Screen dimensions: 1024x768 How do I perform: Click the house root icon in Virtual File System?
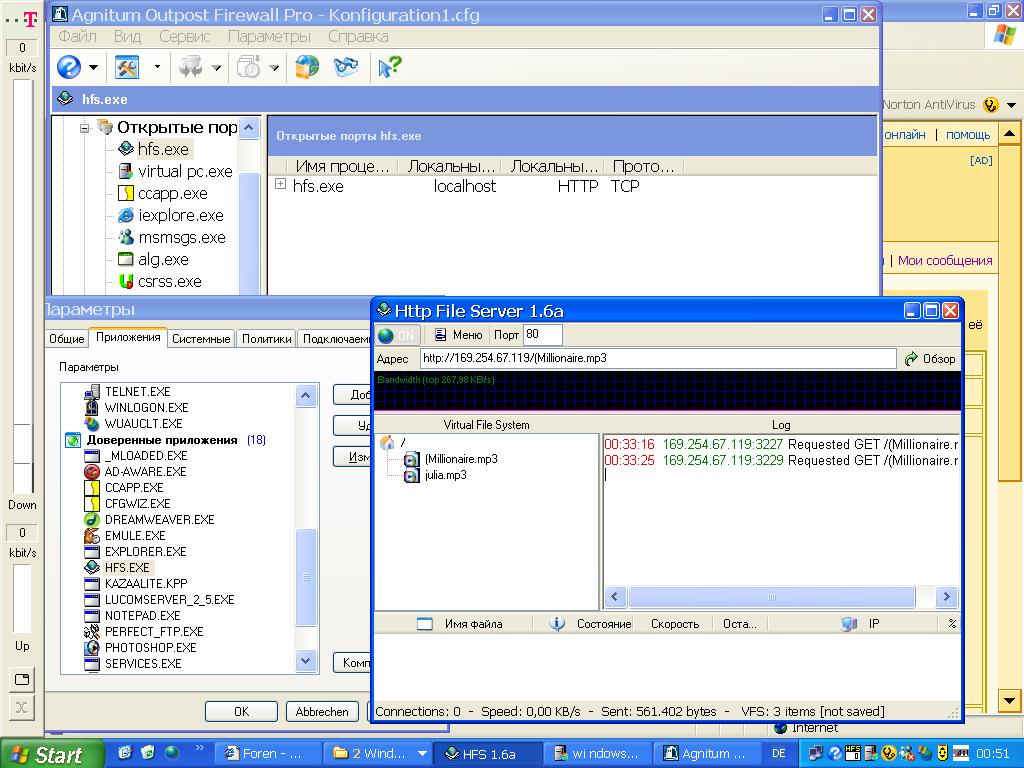(x=387, y=443)
